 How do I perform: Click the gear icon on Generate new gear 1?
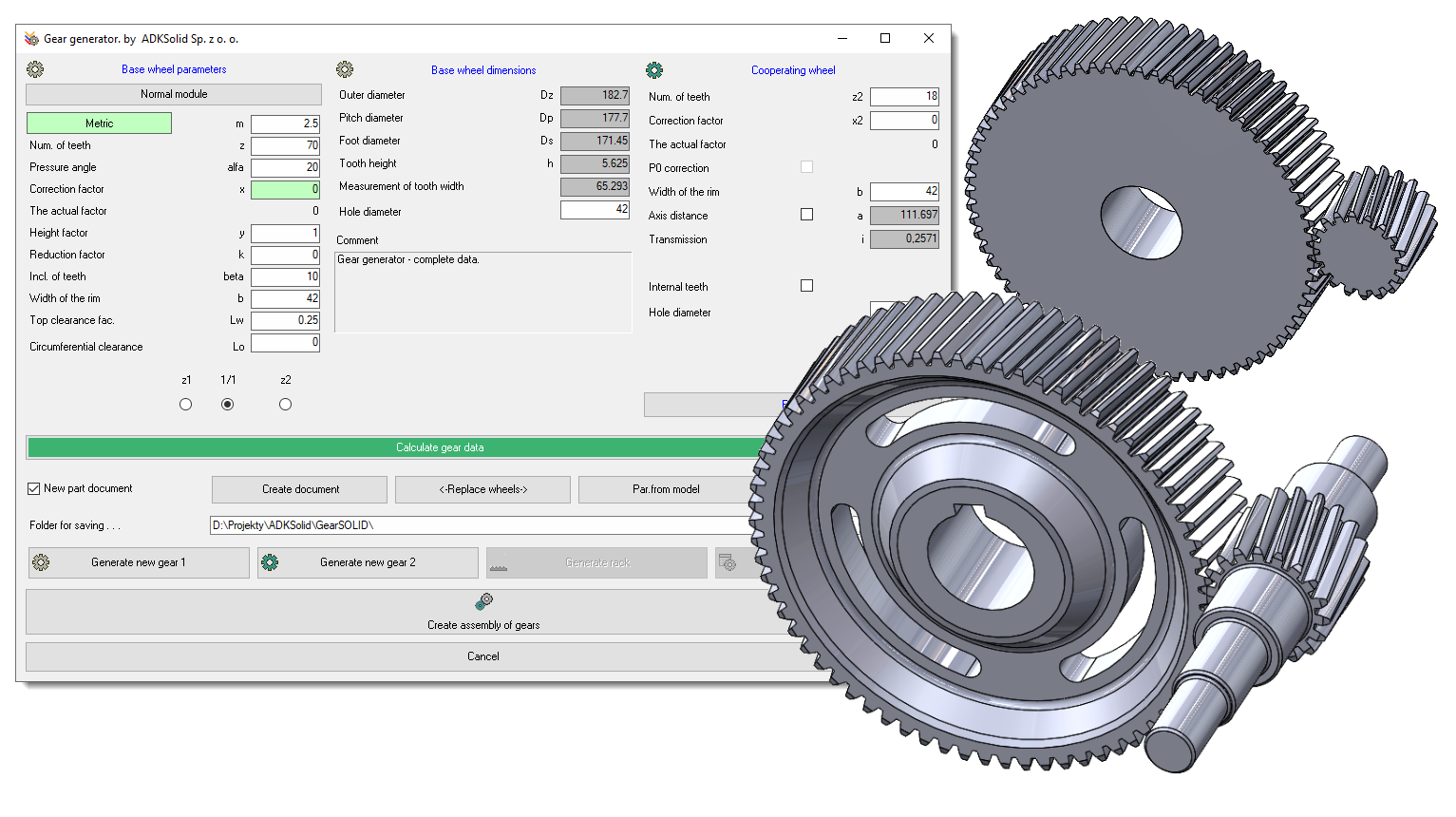41,562
